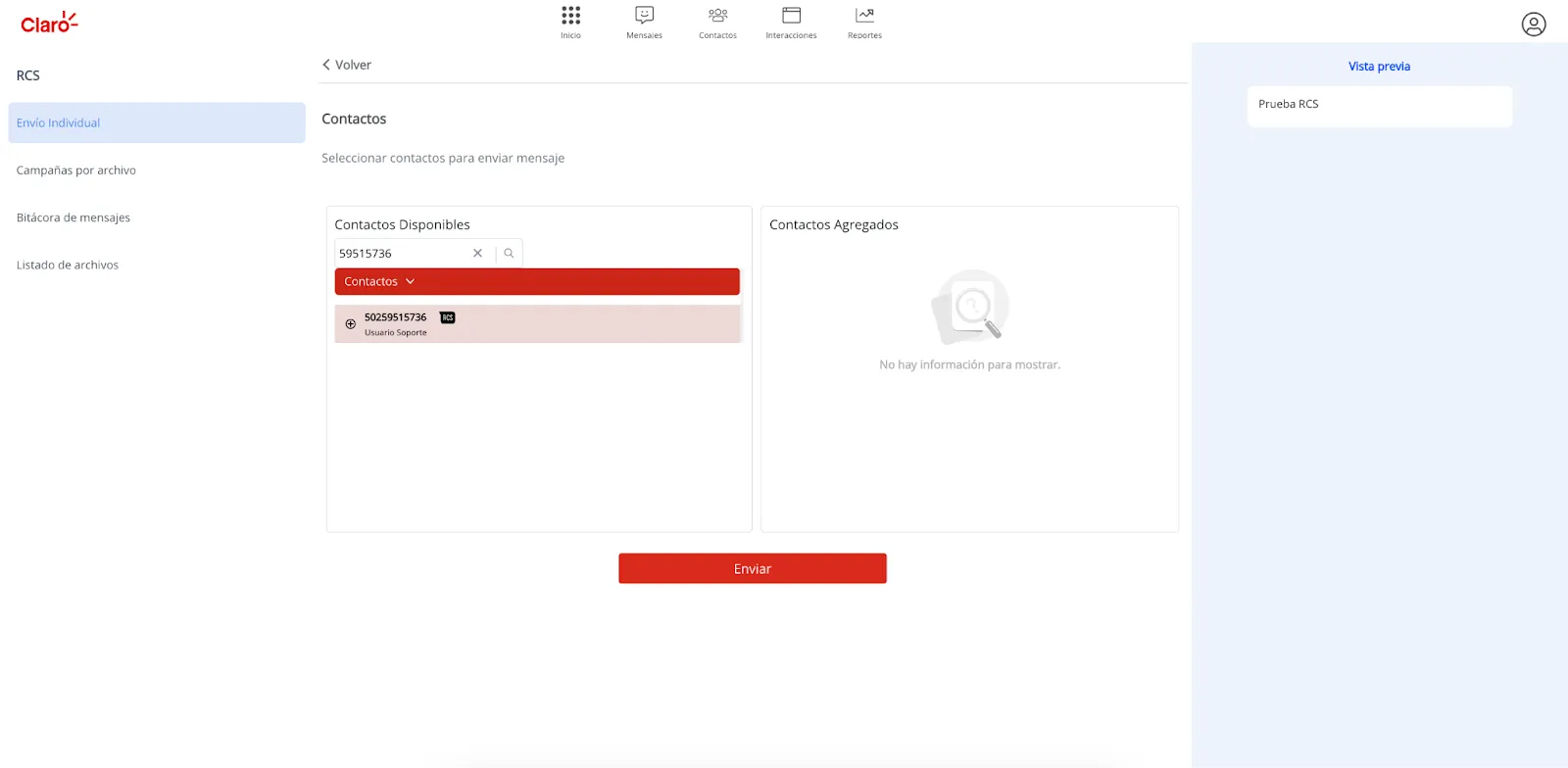Click the Vista previa link

1379,67
